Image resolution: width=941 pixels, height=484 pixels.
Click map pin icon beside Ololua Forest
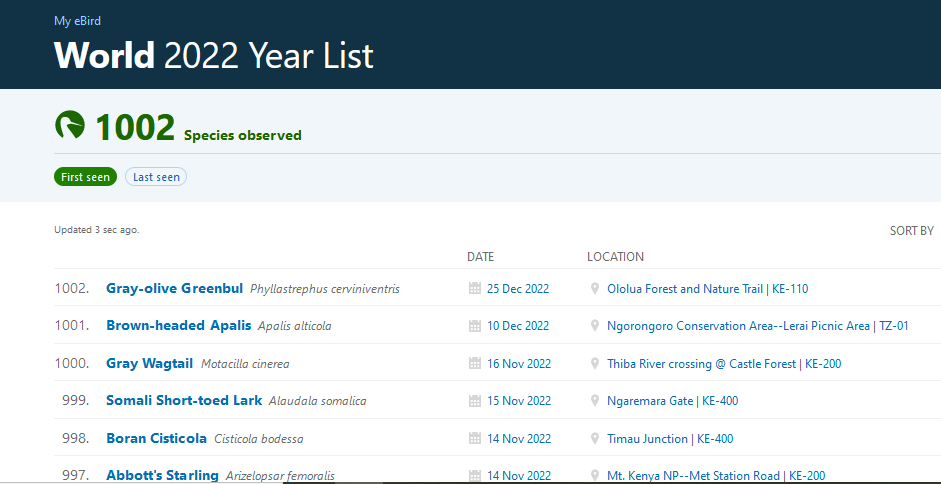pos(595,289)
